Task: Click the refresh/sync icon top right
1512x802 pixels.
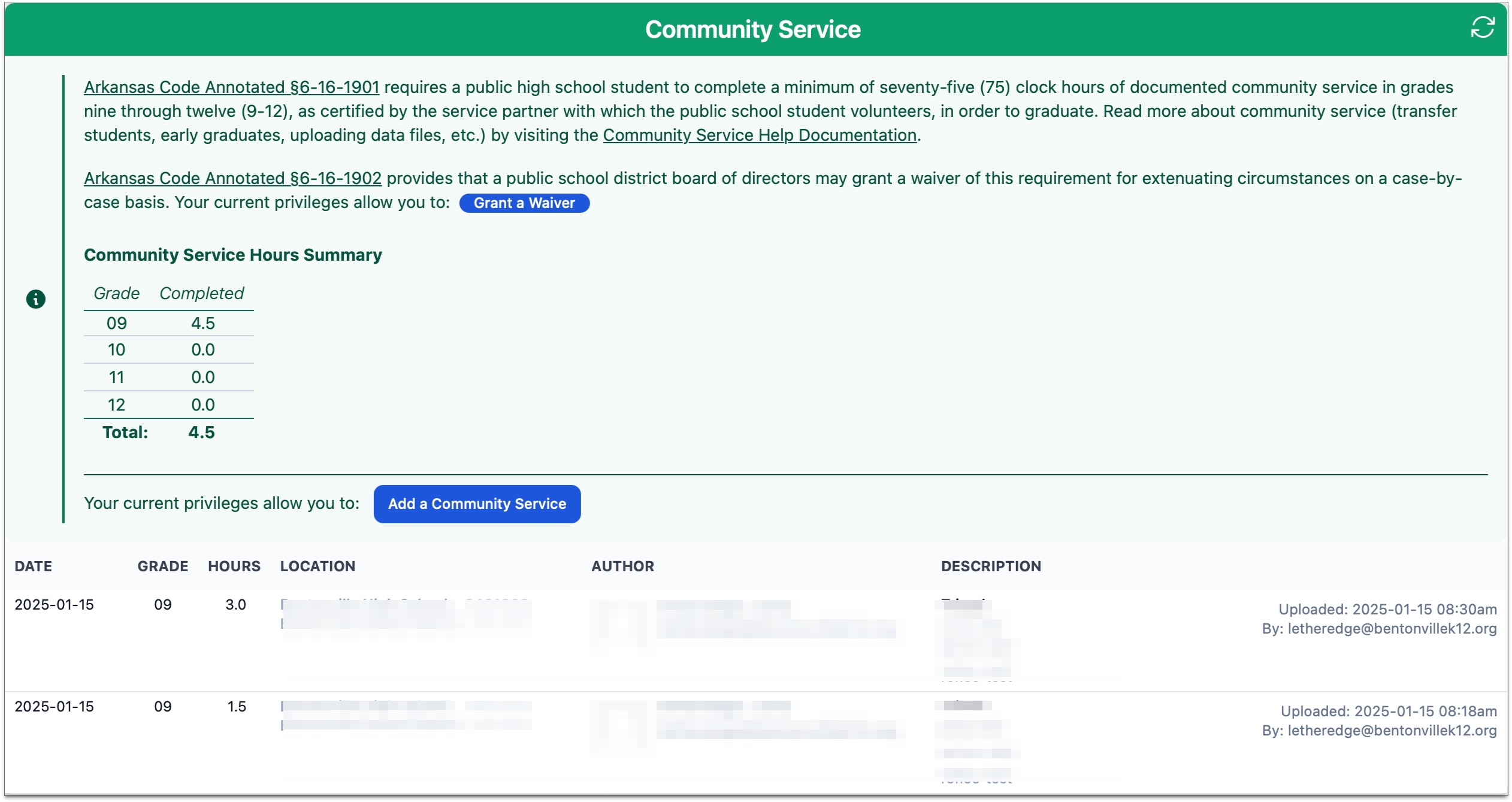Action: [x=1485, y=28]
